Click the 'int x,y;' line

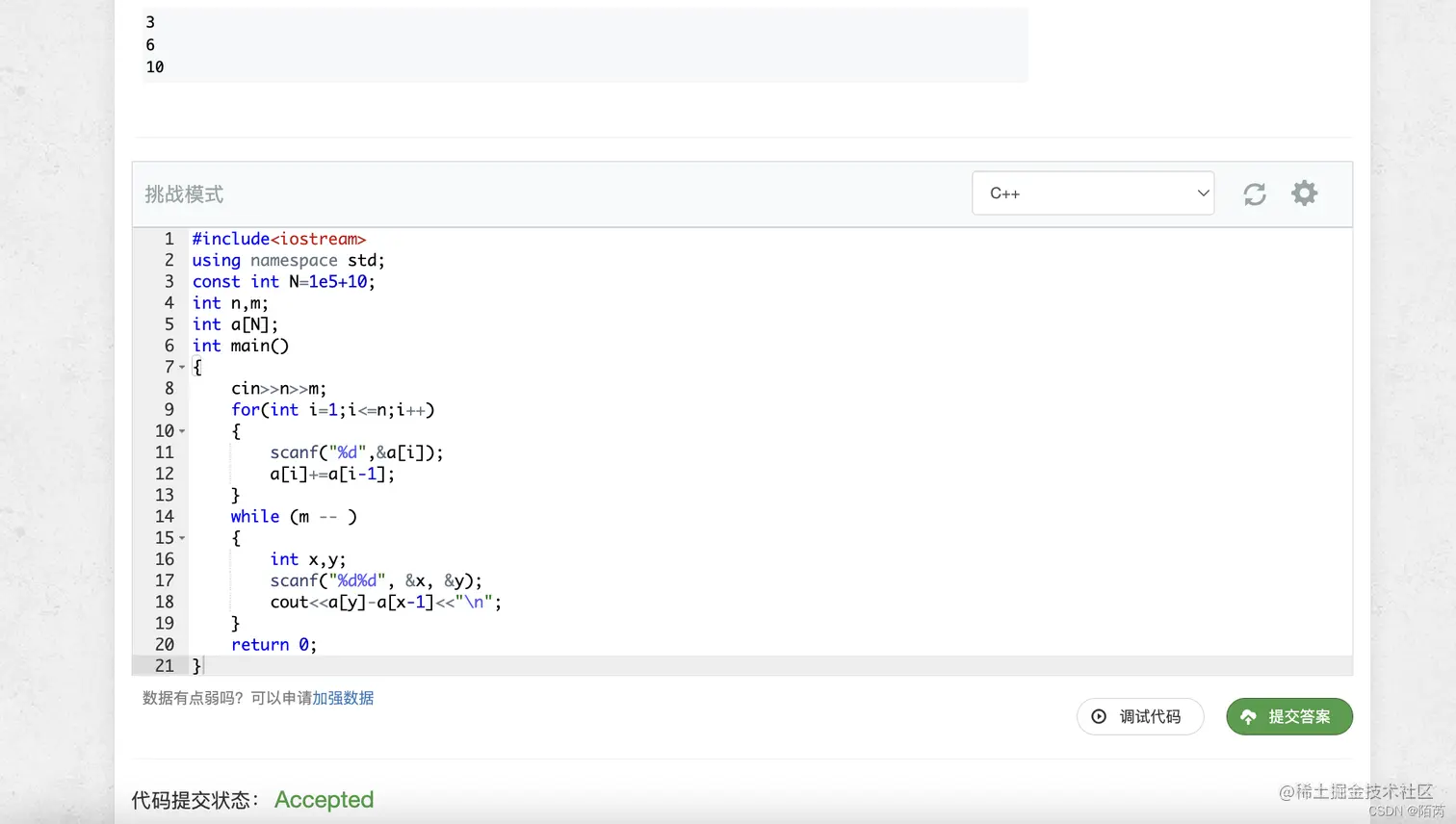[x=307, y=559]
